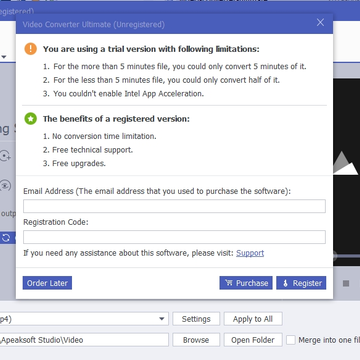Select 'No conversion time limitation.' text
The width and height of the screenshot is (360, 360).
[104, 136]
